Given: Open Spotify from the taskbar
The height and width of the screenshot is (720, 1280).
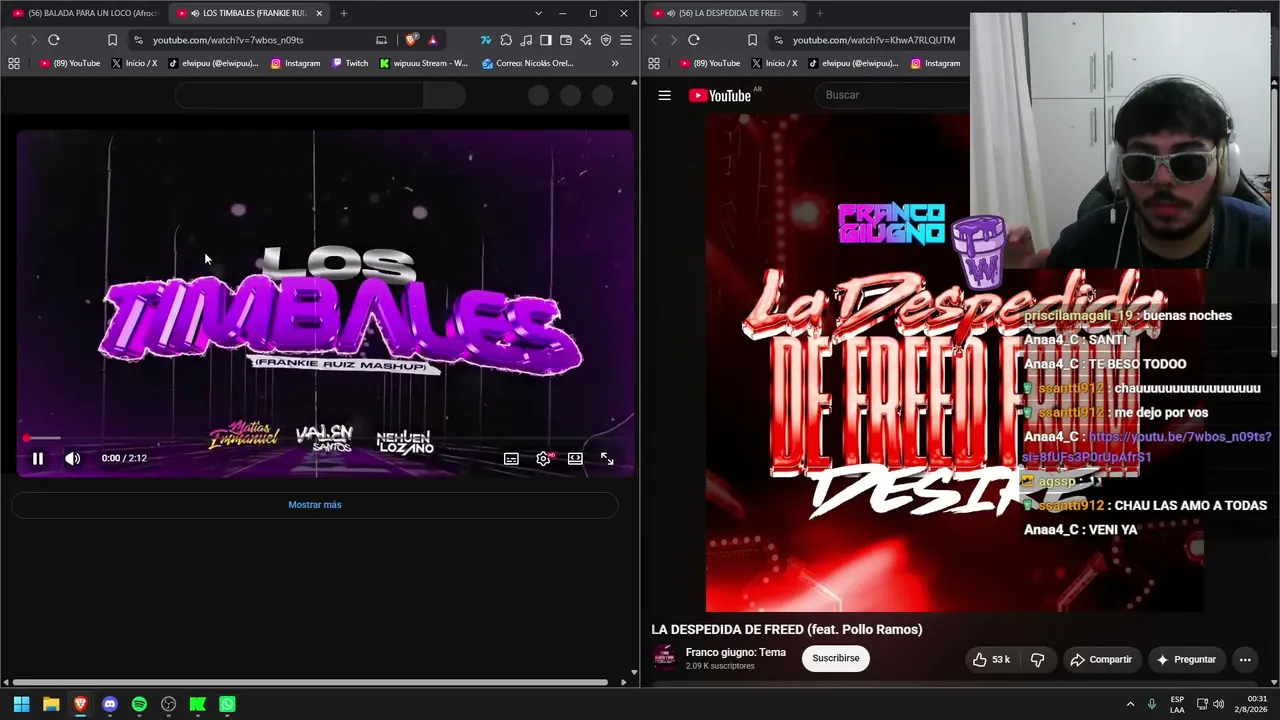Looking at the screenshot, I should coord(139,704).
